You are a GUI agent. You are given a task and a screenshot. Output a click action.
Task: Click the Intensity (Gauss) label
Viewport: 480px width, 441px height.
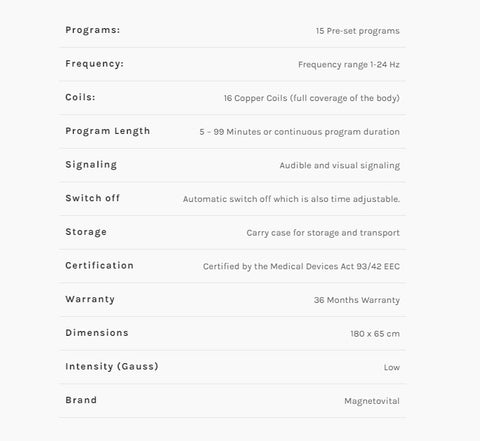click(112, 366)
